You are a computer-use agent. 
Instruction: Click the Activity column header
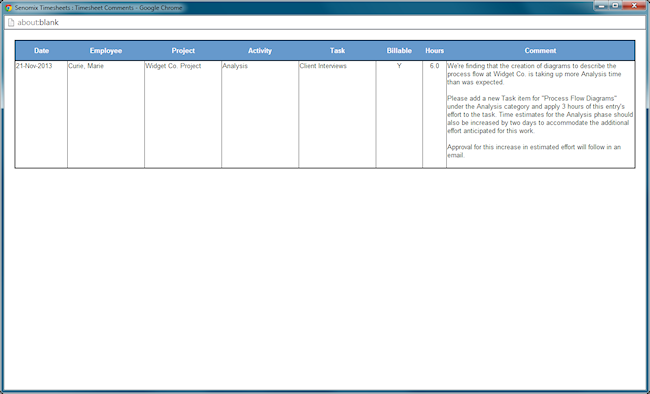point(260,51)
